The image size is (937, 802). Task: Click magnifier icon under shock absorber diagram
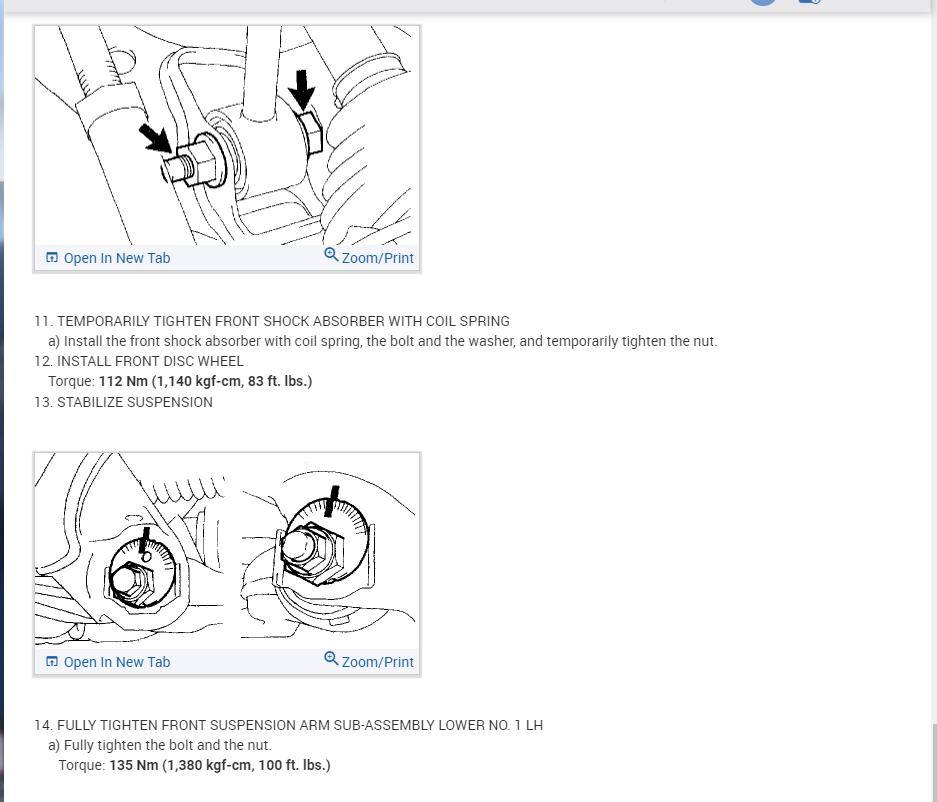point(331,255)
